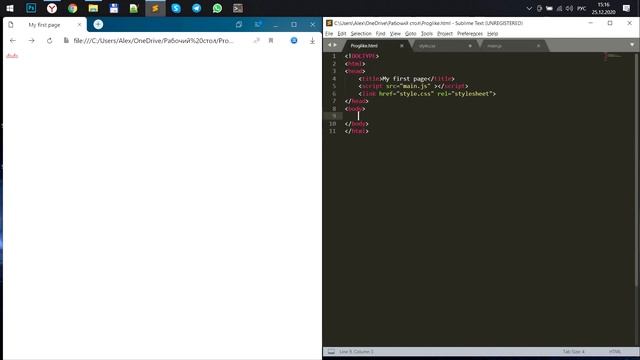The height and width of the screenshot is (360, 640).
Task: Open the Selection menu
Action: [361, 33]
